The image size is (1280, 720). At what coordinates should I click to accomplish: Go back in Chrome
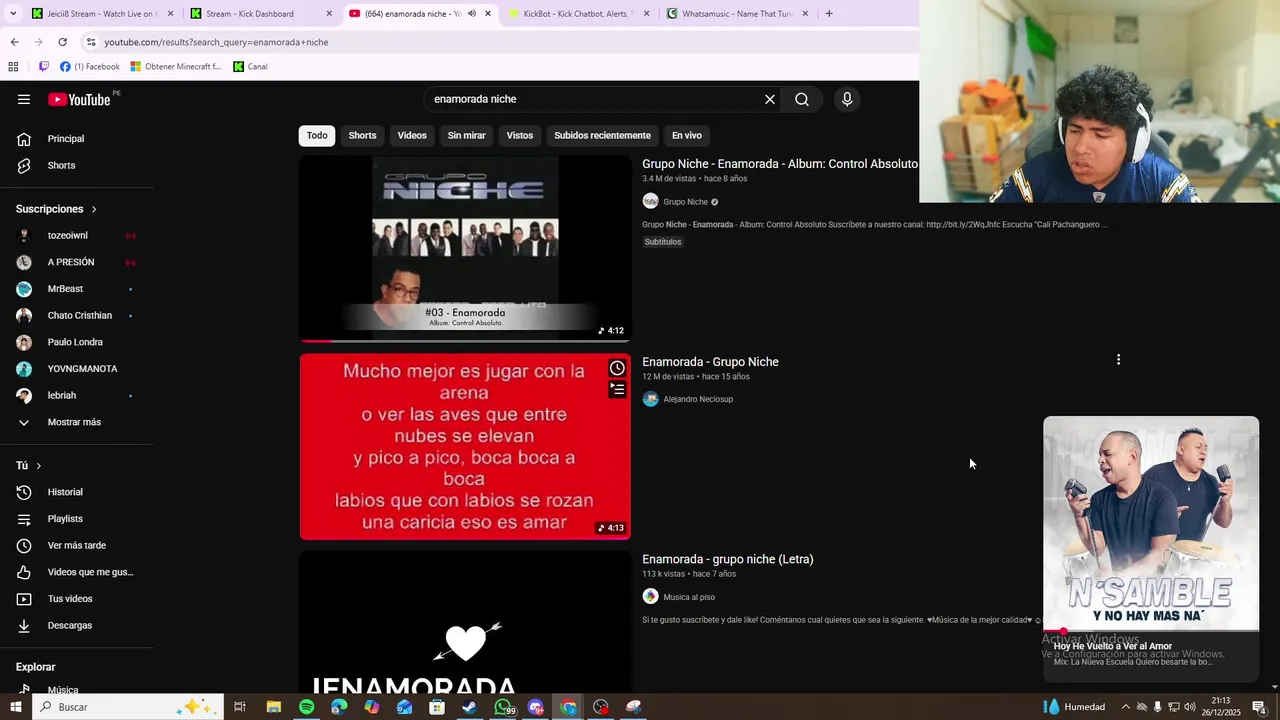(x=14, y=42)
